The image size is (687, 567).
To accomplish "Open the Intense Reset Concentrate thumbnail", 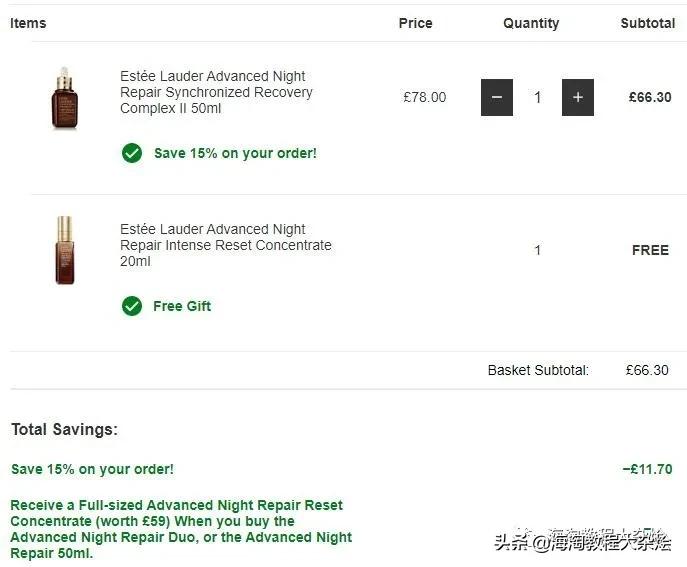I will coord(65,250).
